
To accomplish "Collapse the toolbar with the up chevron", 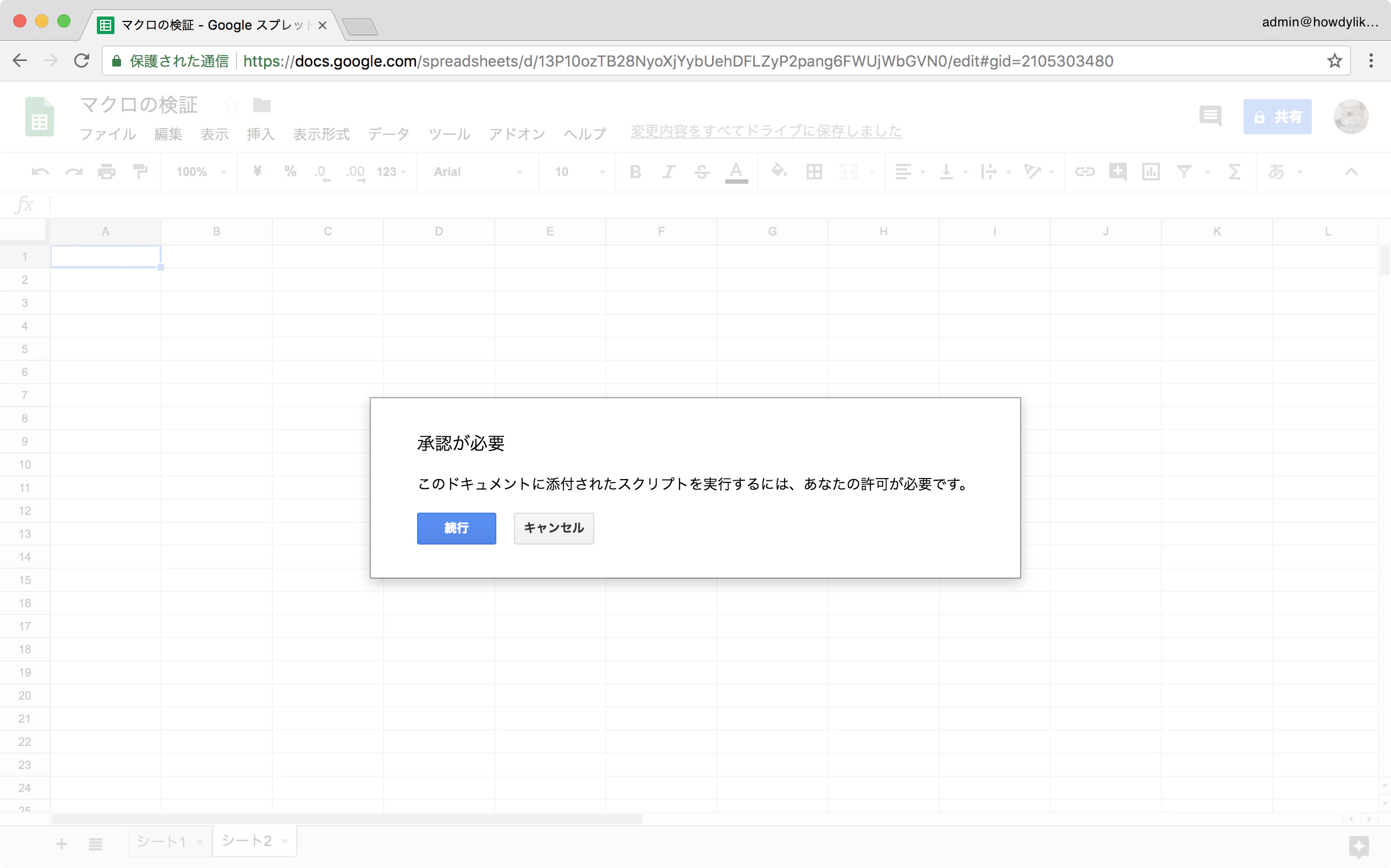I will pyautogui.click(x=1351, y=172).
